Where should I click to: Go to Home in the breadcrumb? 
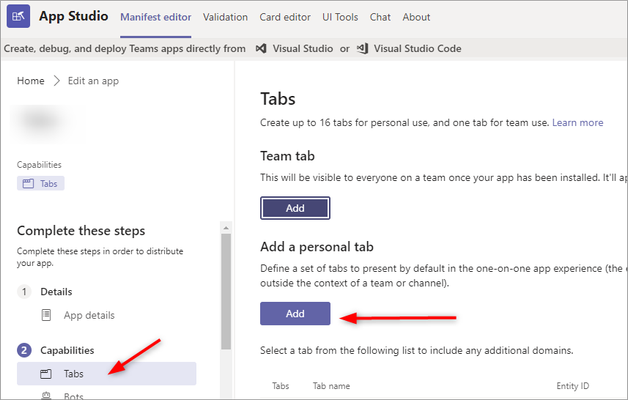coord(30,81)
